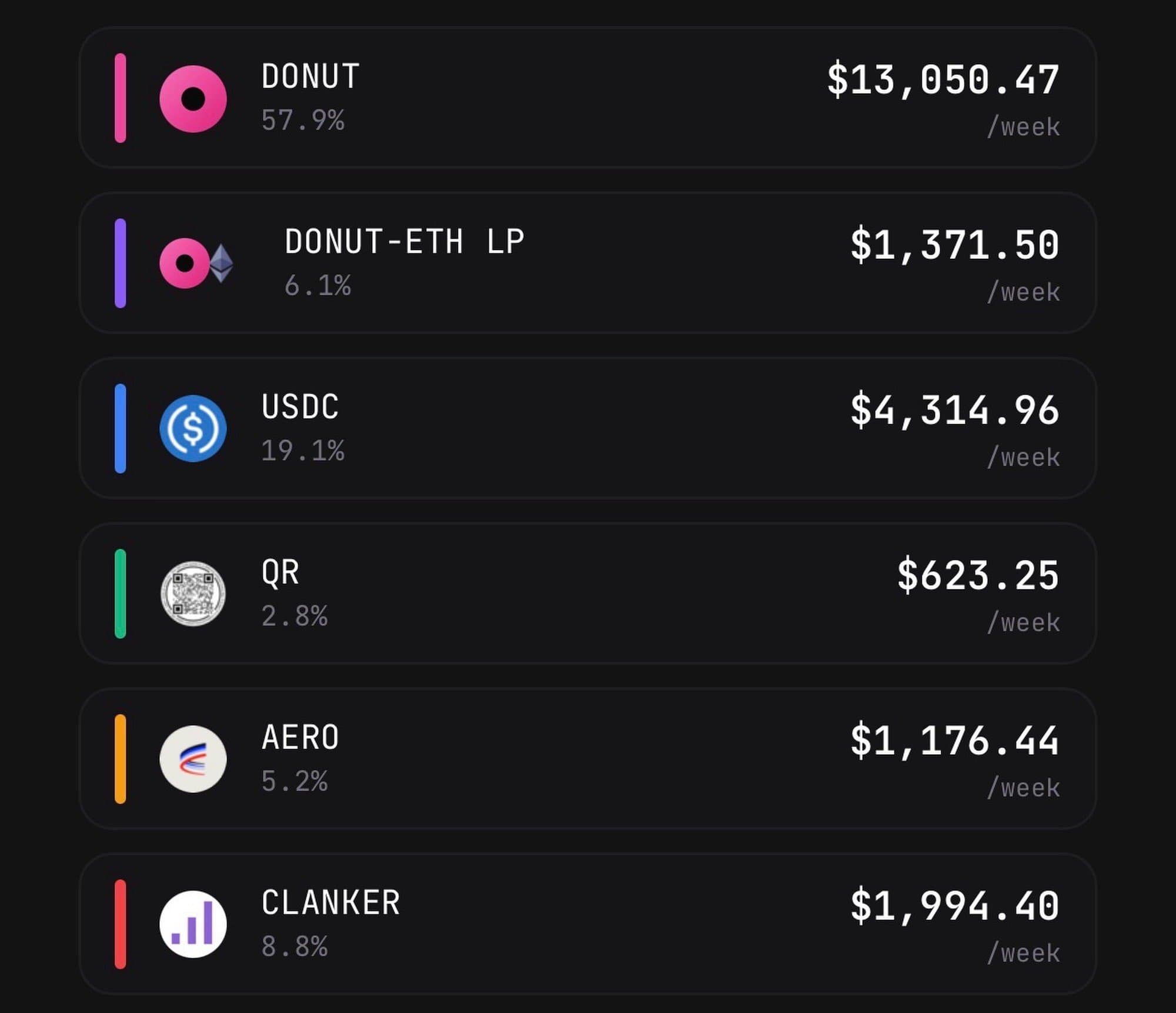Click the blue USDC coin icon
1176x1013 pixels.
coord(193,428)
